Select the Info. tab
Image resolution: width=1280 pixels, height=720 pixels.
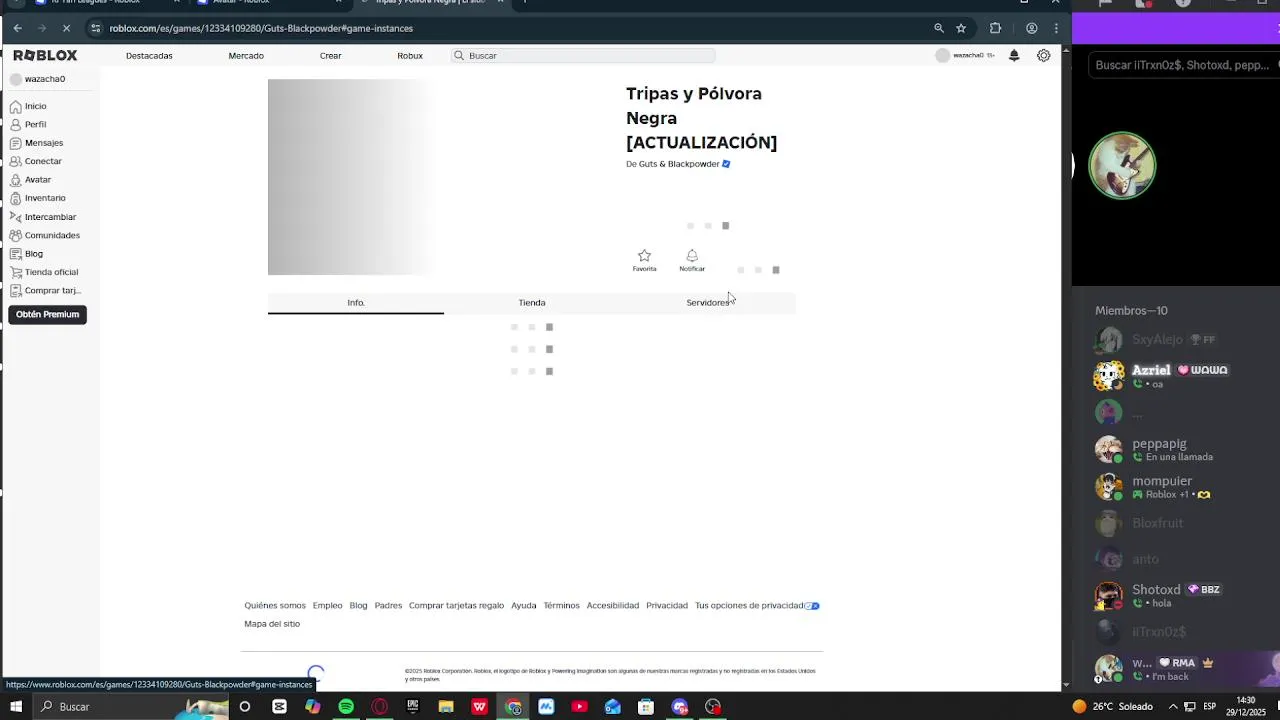pyautogui.click(x=356, y=303)
